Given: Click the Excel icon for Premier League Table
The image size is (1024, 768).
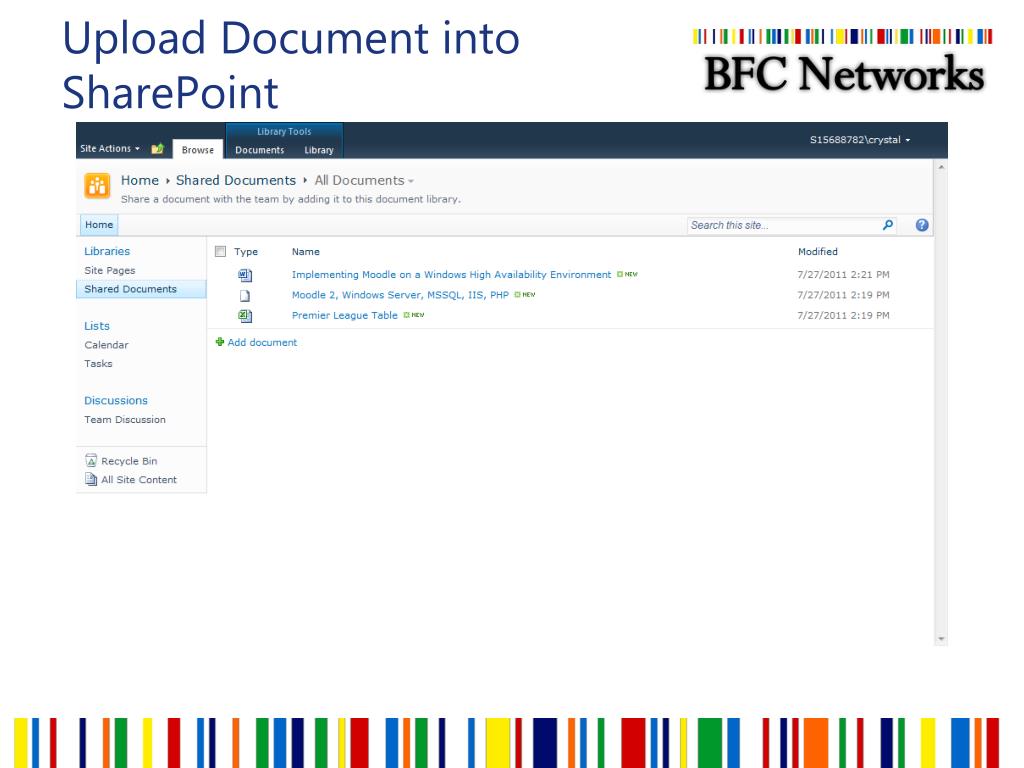Looking at the screenshot, I should coord(245,316).
